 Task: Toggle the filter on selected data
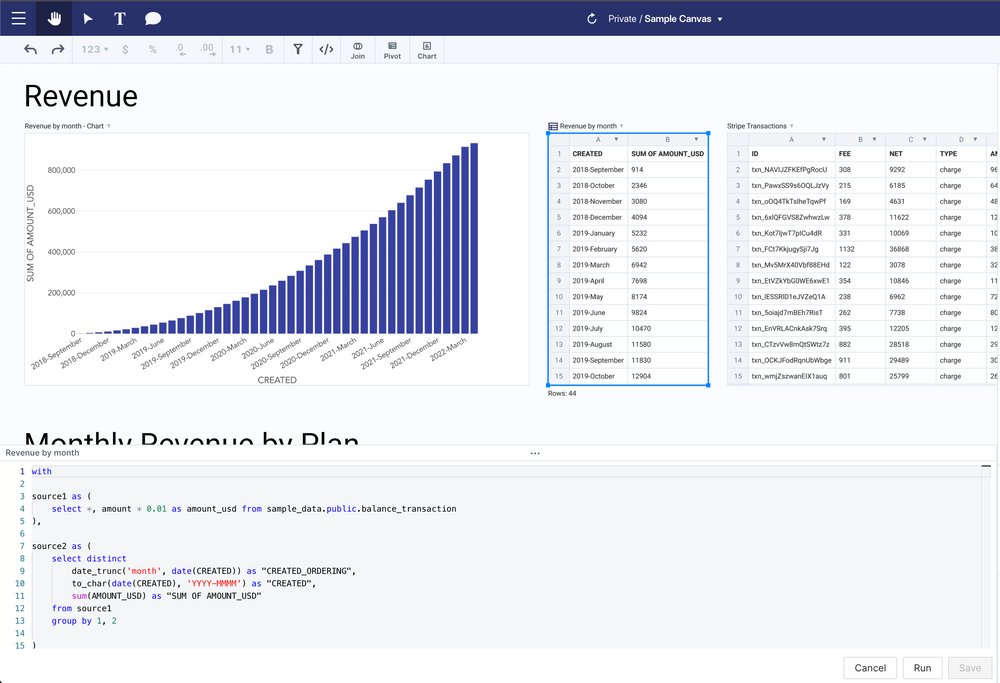click(x=298, y=49)
